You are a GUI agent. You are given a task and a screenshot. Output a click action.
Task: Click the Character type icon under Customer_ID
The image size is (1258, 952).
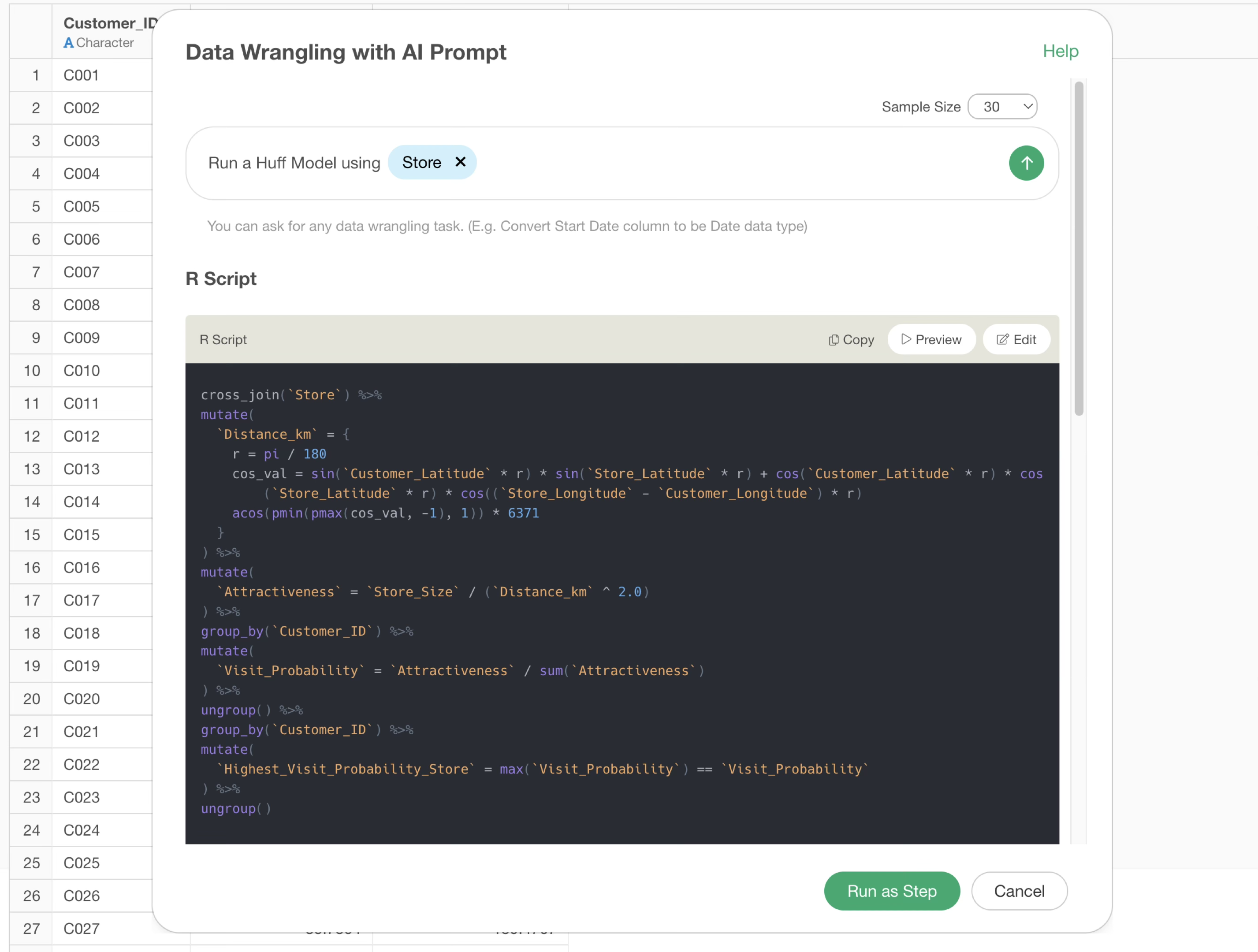click(x=69, y=43)
